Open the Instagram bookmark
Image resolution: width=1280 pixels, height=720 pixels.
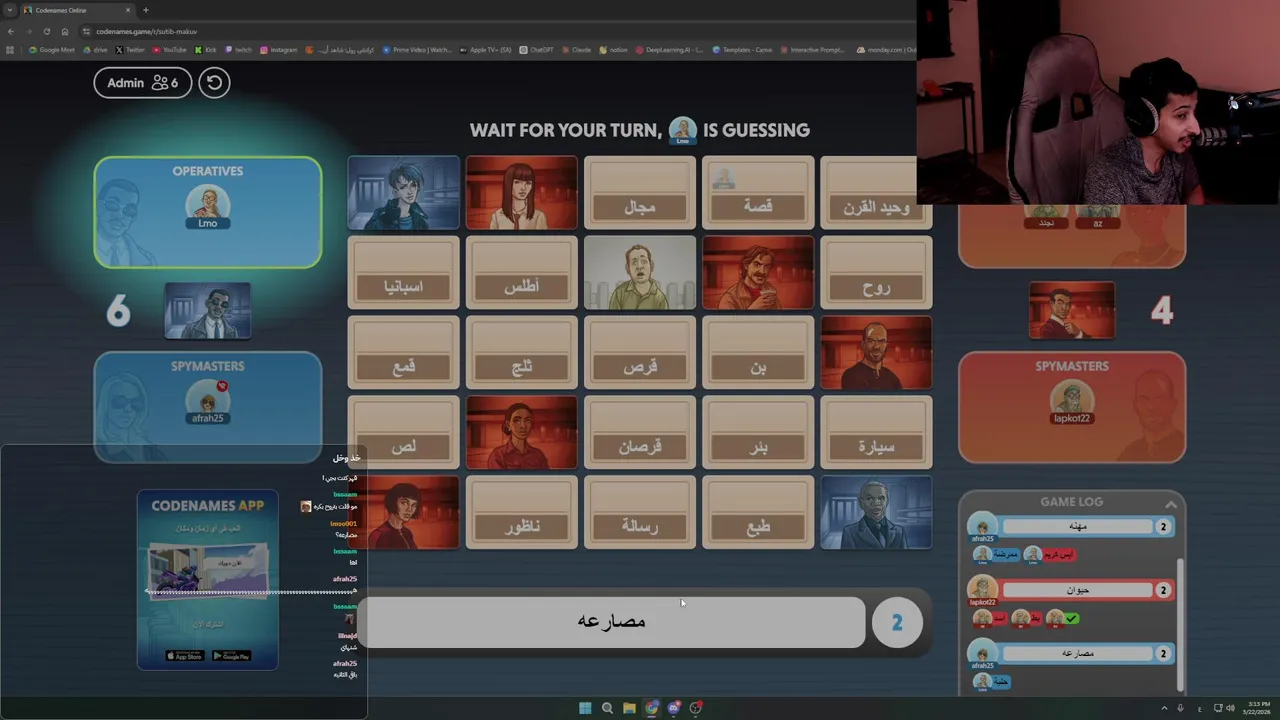coord(278,49)
